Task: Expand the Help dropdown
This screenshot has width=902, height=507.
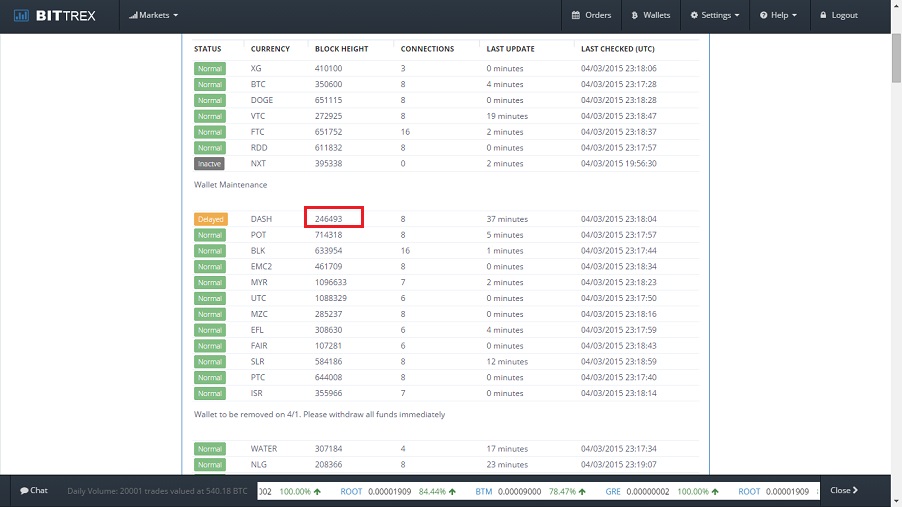Action: pyautogui.click(x=778, y=16)
